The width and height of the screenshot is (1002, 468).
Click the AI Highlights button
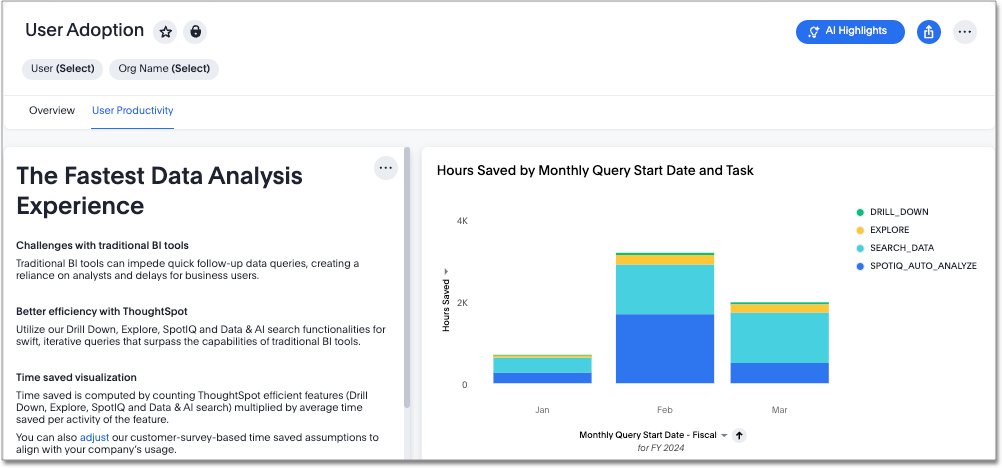(849, 32)
